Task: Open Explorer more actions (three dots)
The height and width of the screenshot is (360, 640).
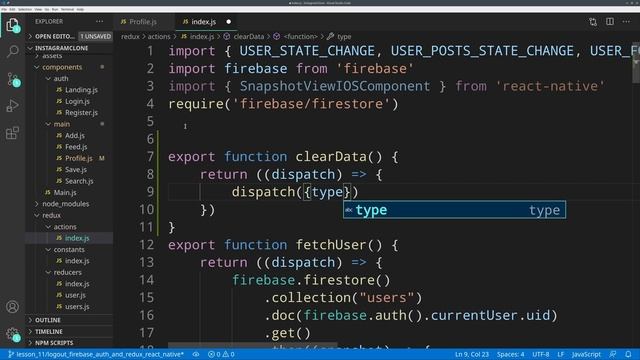Action: [x=100, y=21]
